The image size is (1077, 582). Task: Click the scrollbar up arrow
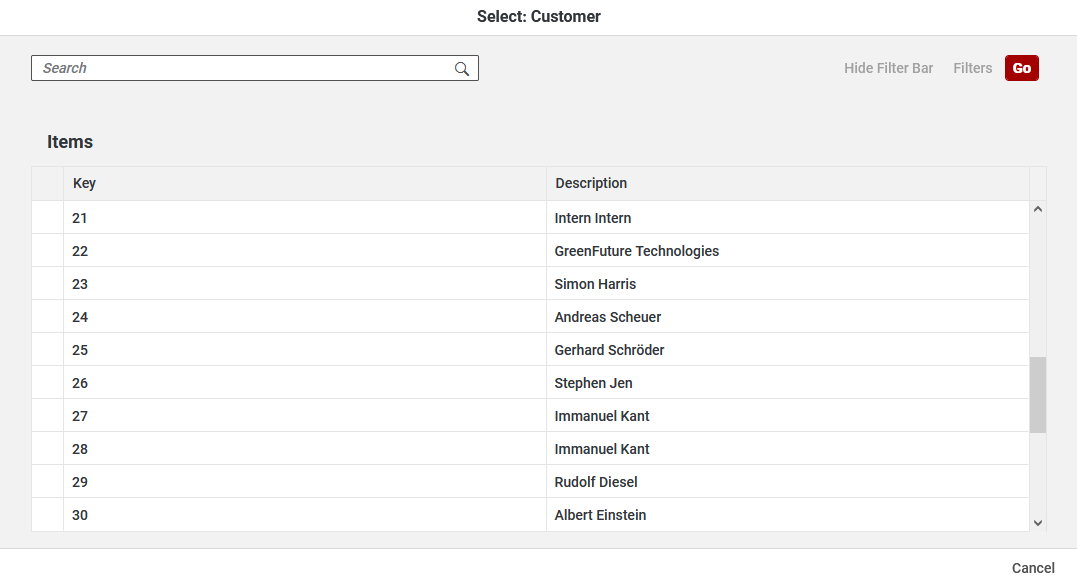pyautogui.click(x=1037, y=210)
